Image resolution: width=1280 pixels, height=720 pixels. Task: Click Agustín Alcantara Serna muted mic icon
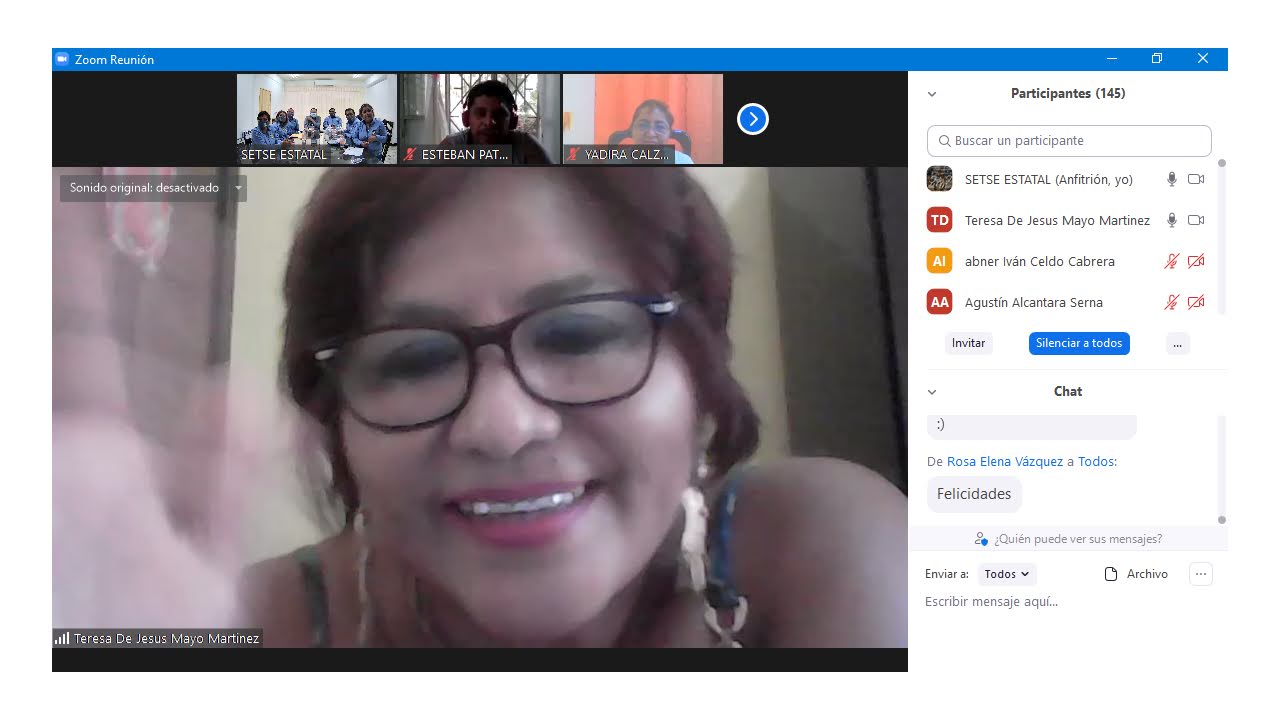1171,302
